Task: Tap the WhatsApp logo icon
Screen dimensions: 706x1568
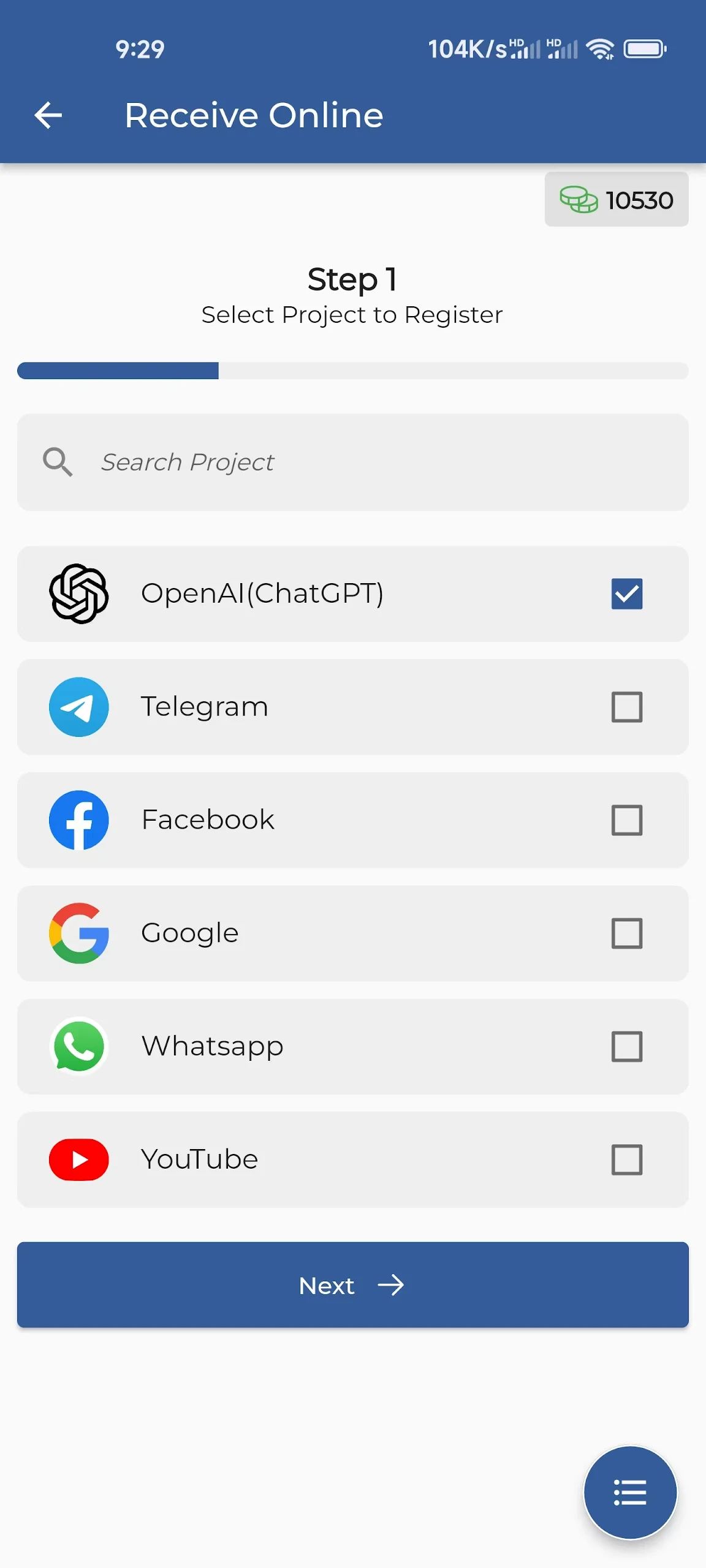Action: point(79,1046)
